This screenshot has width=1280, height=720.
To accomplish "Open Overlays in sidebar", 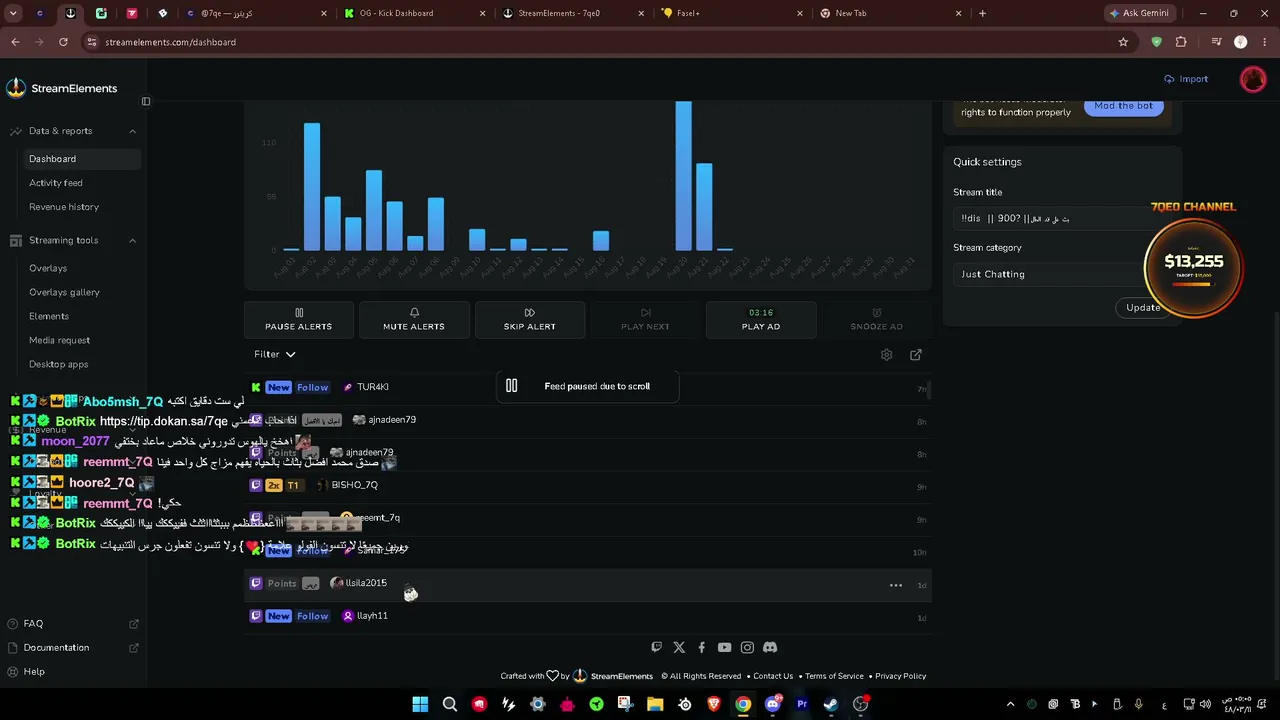I will pyautogui.click(x=48, y=268).
